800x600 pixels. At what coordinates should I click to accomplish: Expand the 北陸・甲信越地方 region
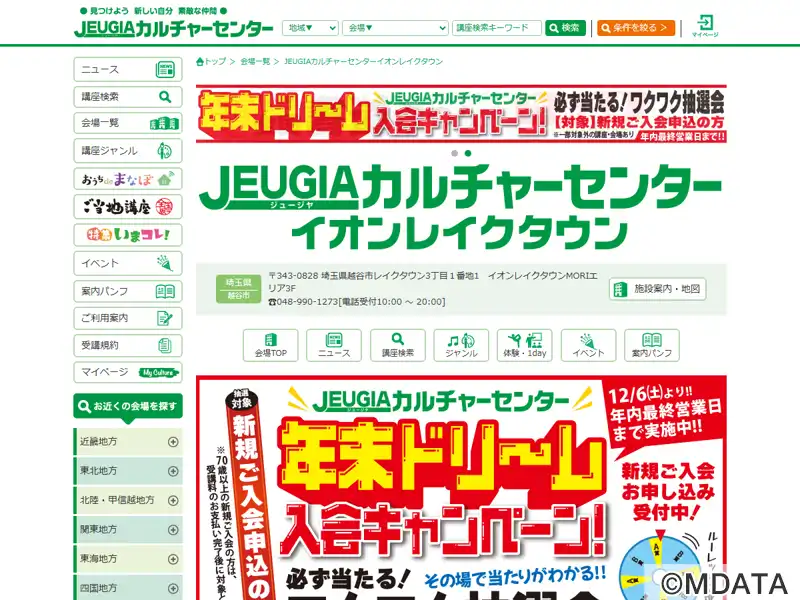(128, 501)
